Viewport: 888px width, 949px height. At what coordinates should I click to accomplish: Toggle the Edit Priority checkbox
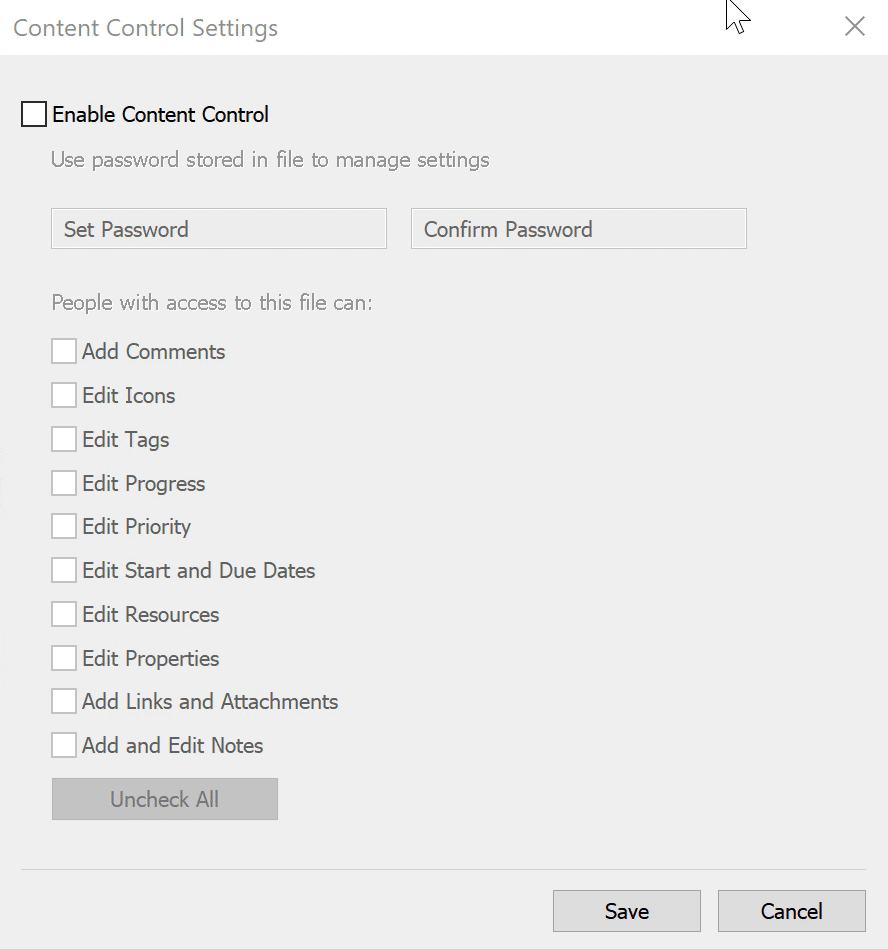click(64, 527)
